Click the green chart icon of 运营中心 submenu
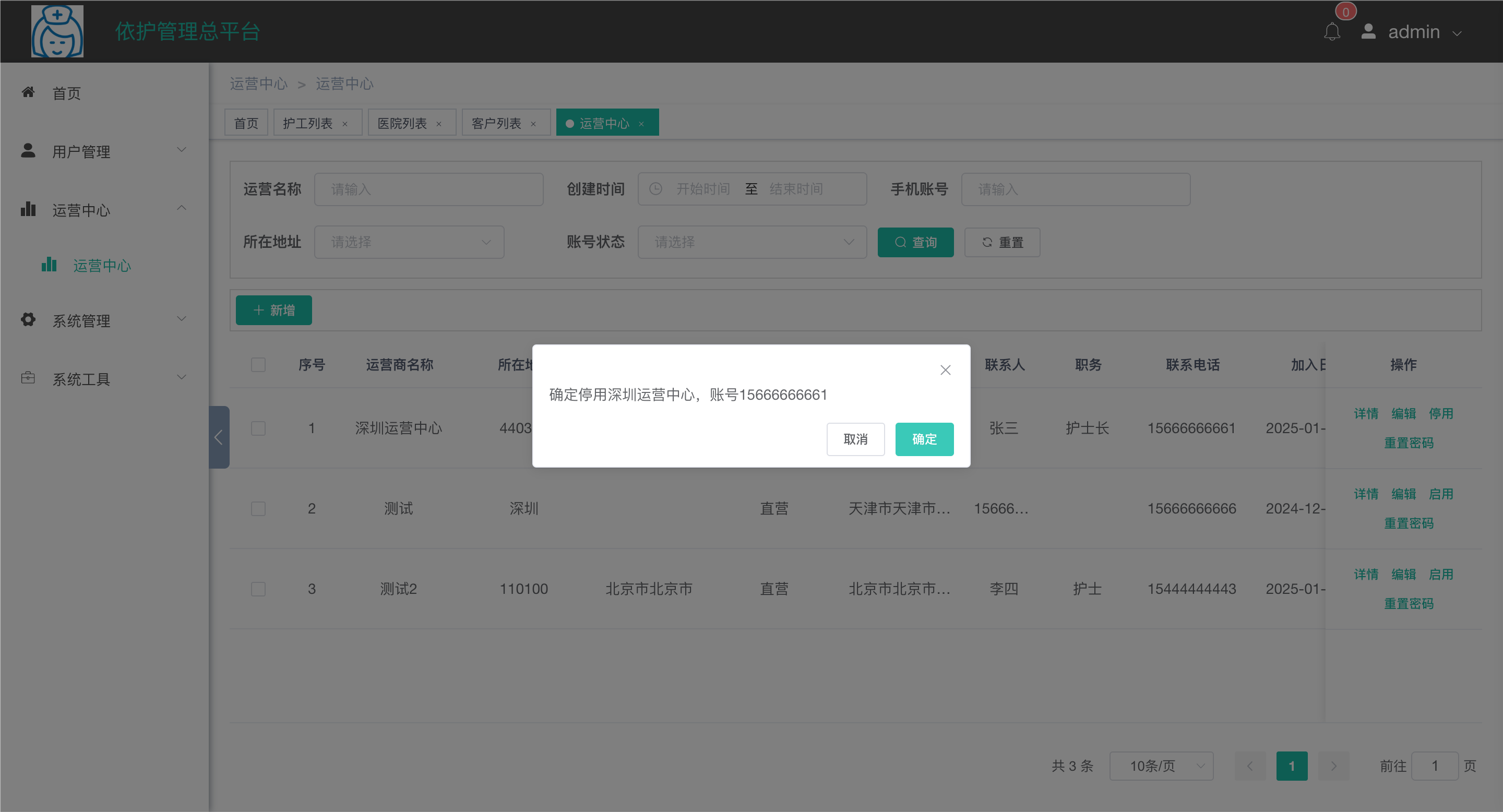Image resolution: width=1503 pixels, height=812 pixels. click(49, 264)
